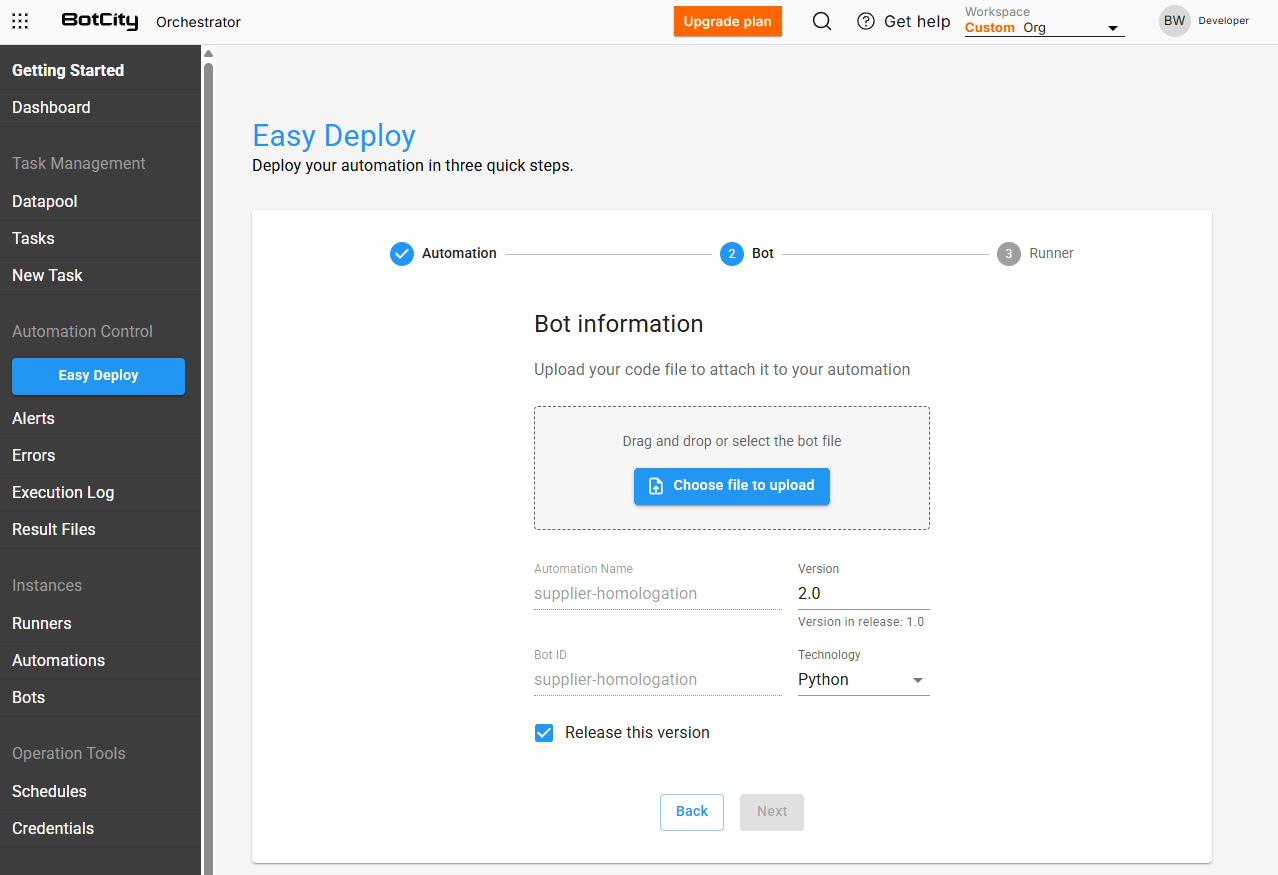Viewport: 1278px width, 875px height.
Task: Open Alerts in the sidebar
Action: [100, 419]
